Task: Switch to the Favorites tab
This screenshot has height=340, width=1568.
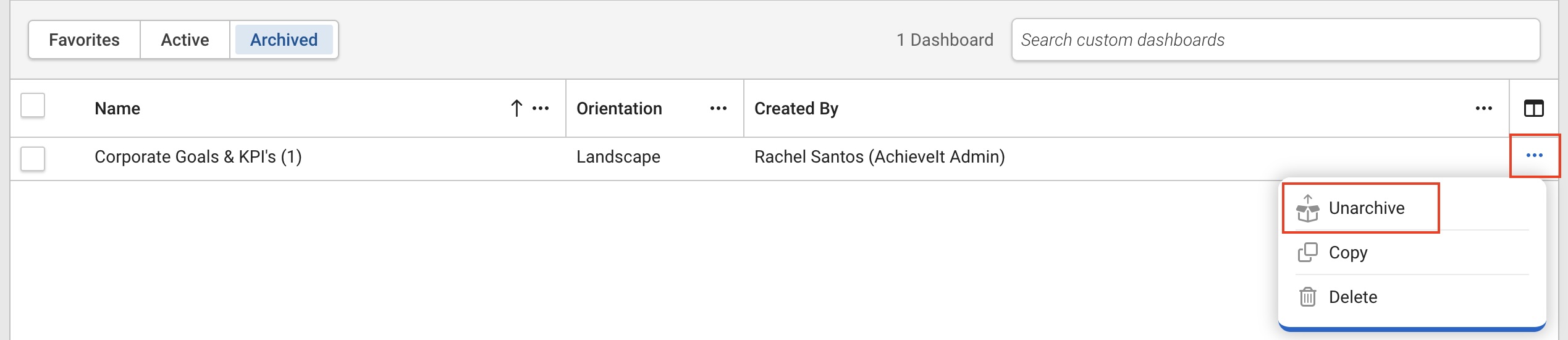Action: (85, 40)
